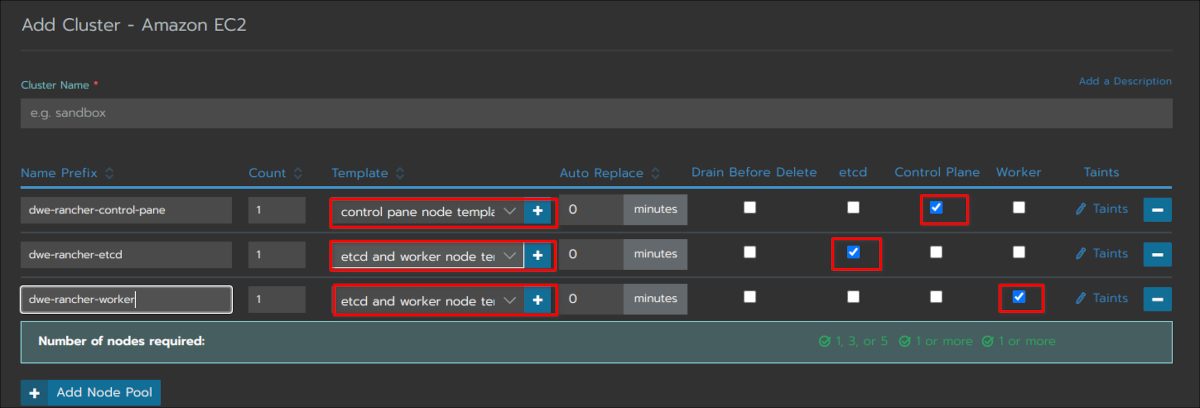The image size is (1200, 408).
Task: Uncheck Control Plane for dwe-rancher-control-pane
Action: coord(936,208)
